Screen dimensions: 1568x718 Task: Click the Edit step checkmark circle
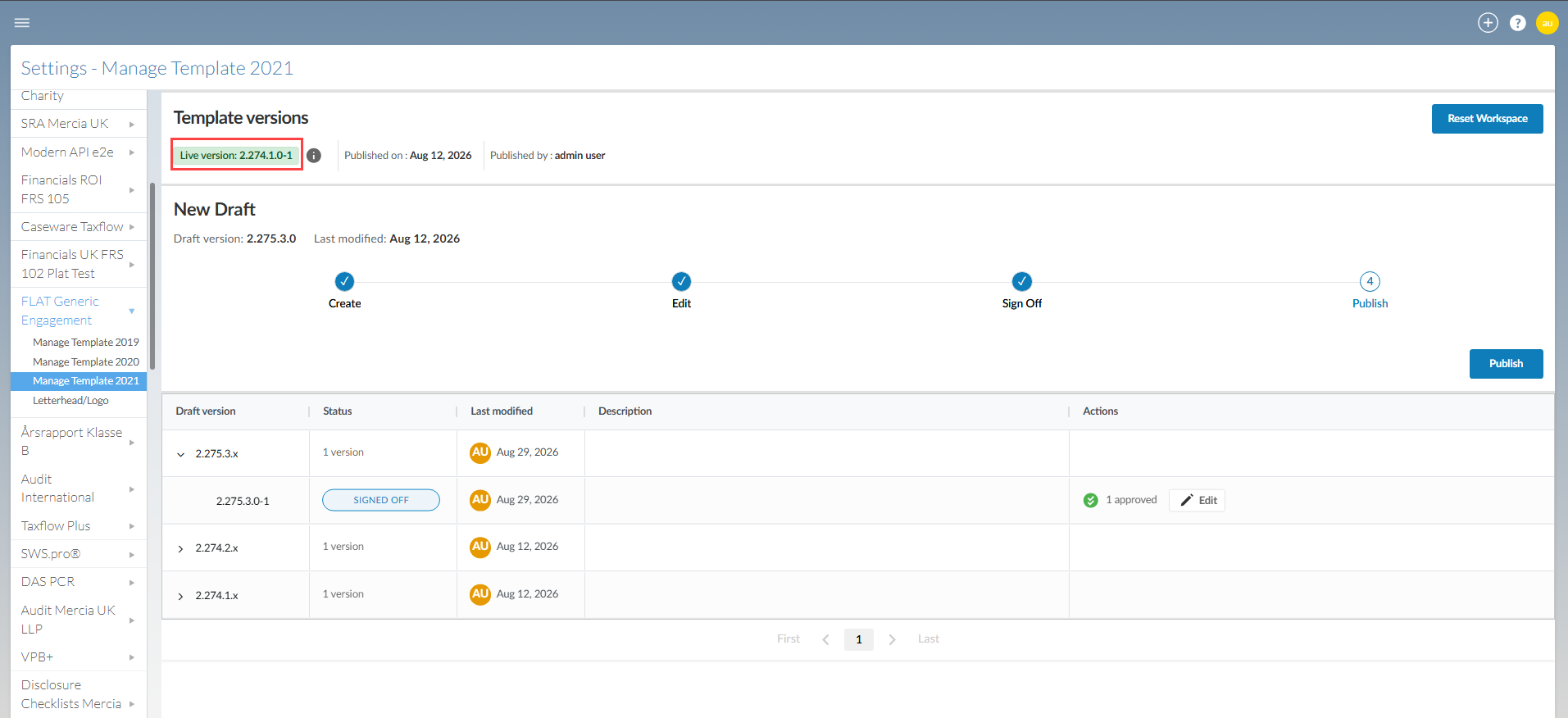[682, 282]
